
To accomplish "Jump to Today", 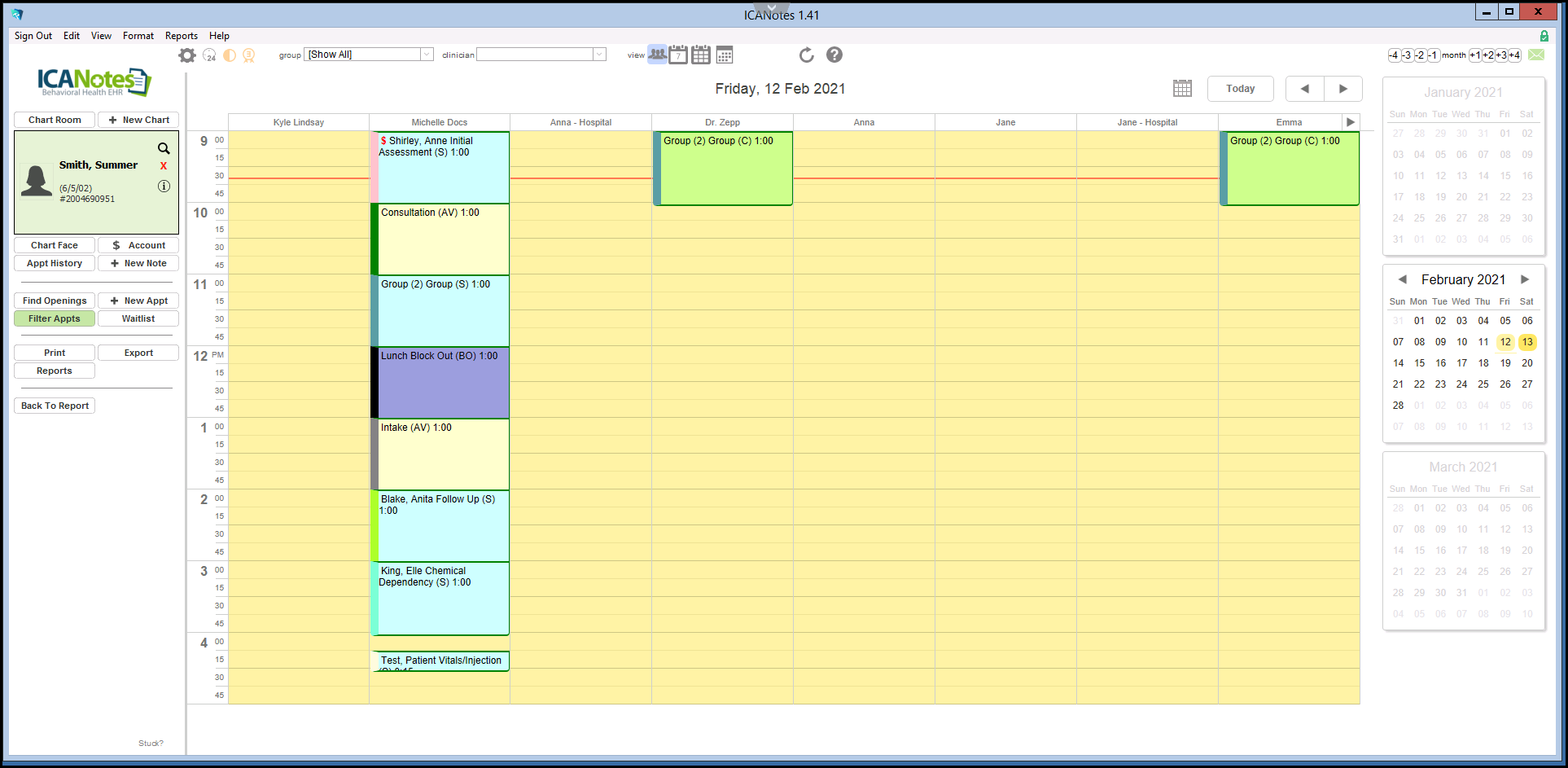I will coord(1240,89).
